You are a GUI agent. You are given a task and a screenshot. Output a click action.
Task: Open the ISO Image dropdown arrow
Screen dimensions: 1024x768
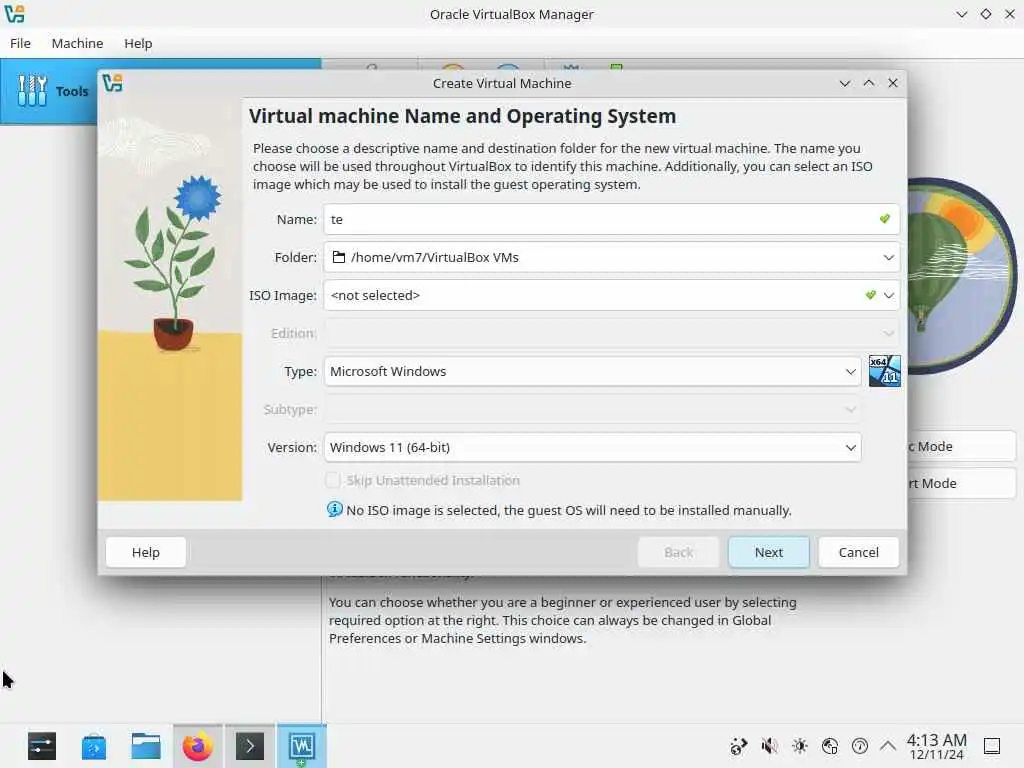click(x=888, y=295)
